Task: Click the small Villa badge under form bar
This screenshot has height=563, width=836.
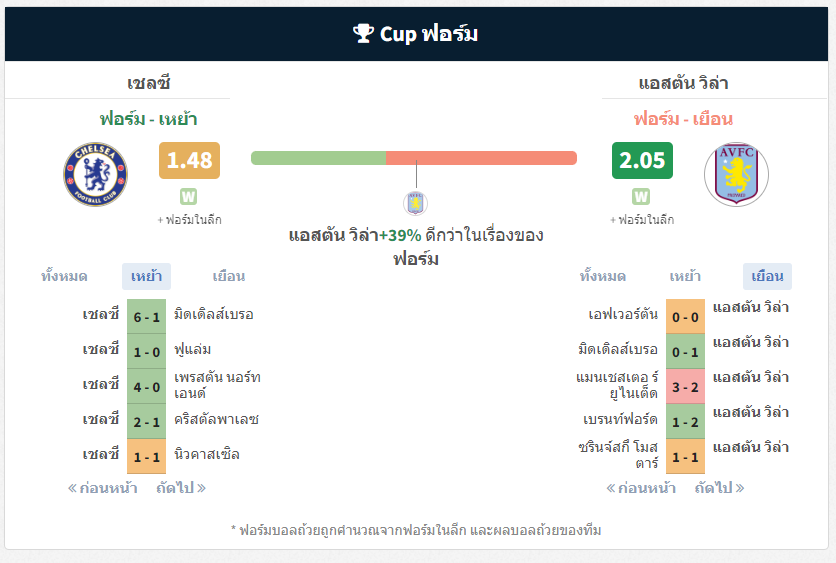Action: click(x=415, y=203)
